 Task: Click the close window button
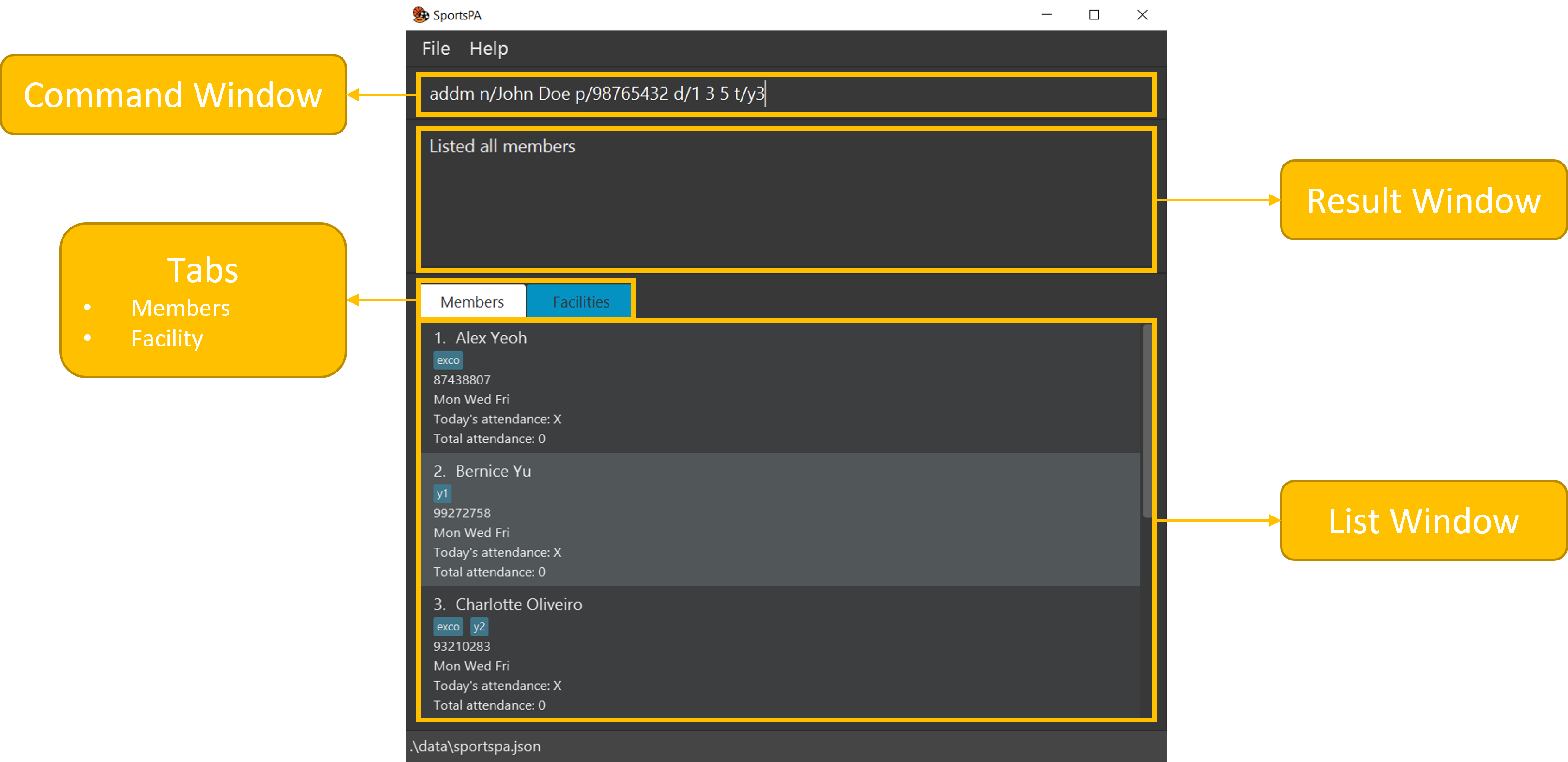point(1142,15)
